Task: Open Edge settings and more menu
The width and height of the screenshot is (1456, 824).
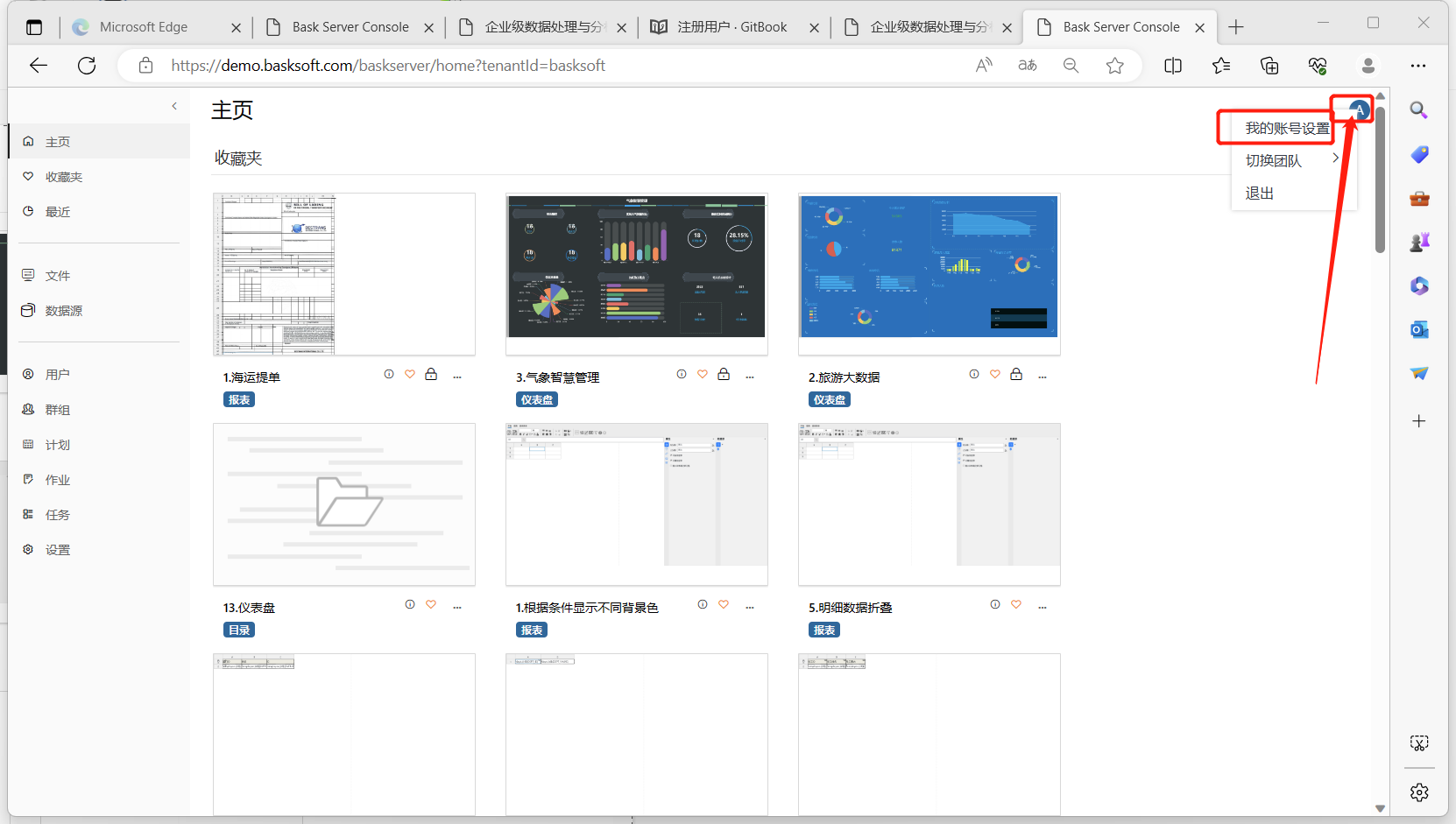Action: pyautogui.click(x=1418, y=66)
